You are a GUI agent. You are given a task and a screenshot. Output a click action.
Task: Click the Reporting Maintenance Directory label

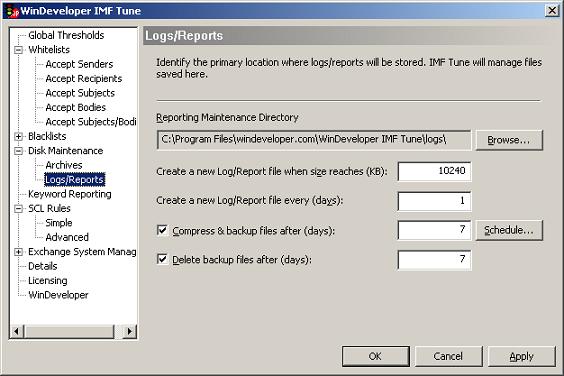(227, 118)
